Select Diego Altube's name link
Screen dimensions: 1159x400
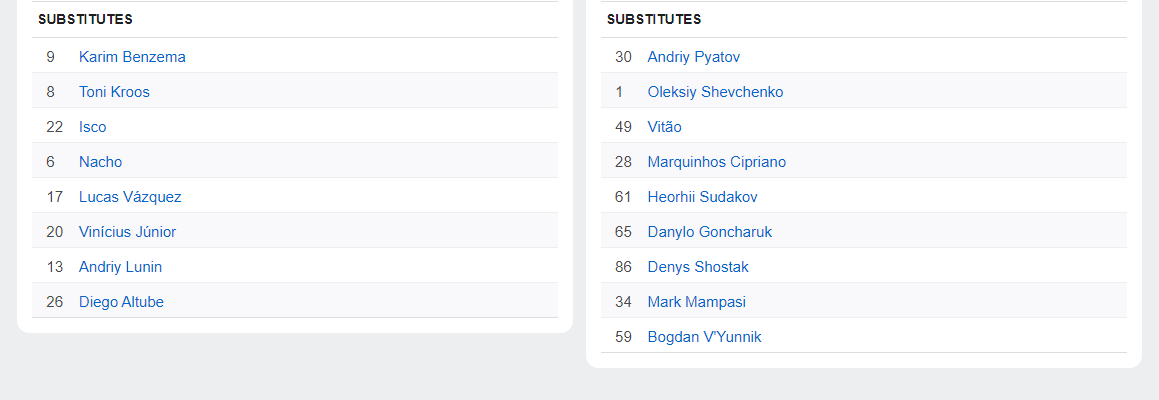[121, 302]
